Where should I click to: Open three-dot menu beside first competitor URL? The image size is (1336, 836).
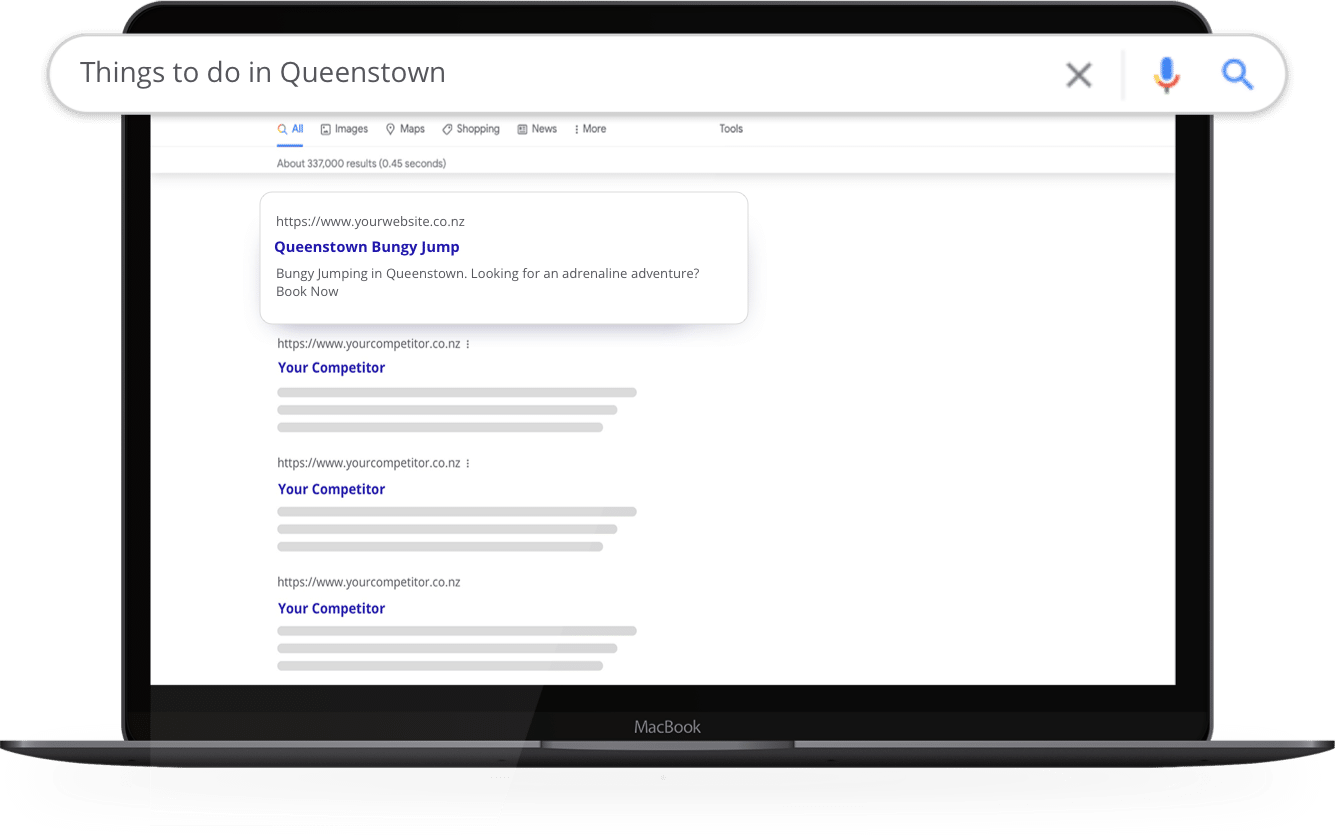pyautogui.click(x=468, y=344)
